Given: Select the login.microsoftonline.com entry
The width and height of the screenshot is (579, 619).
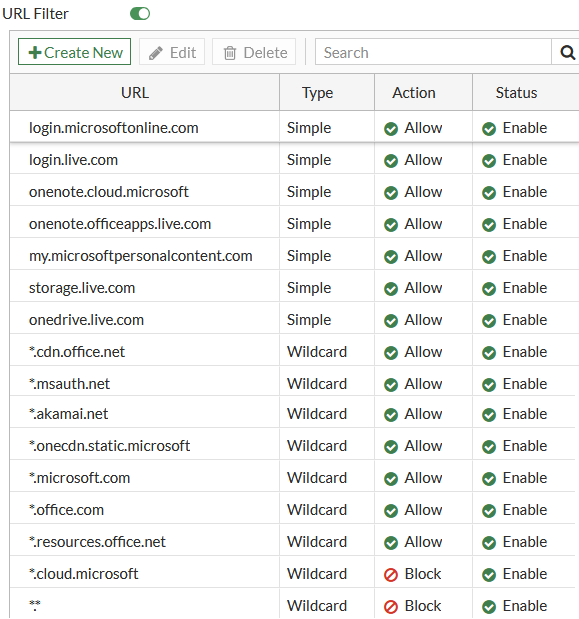Looking at the screenshot, I should pyautogui.click(x=114, y=128).
